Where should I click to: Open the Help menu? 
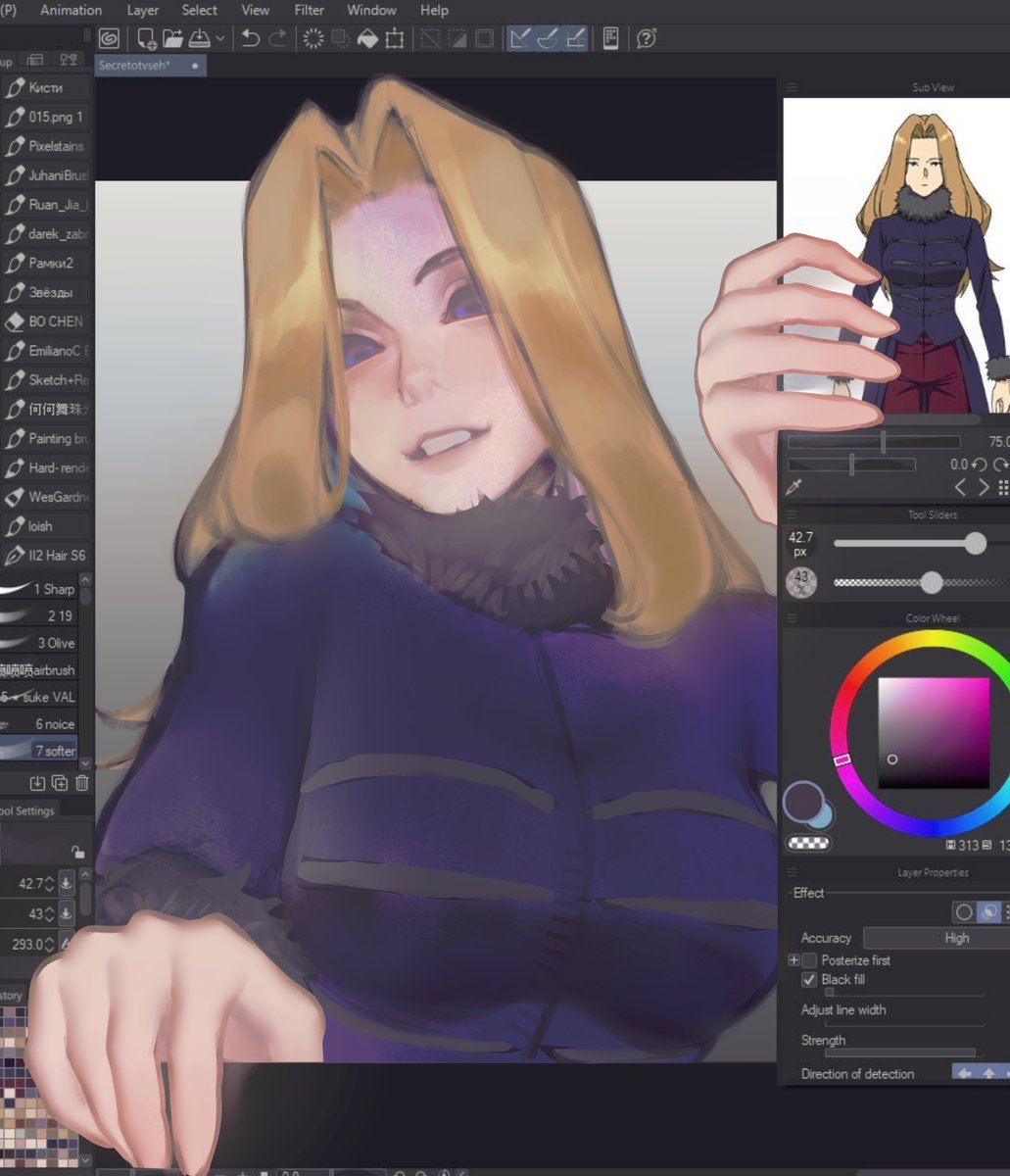coord(434,10)
